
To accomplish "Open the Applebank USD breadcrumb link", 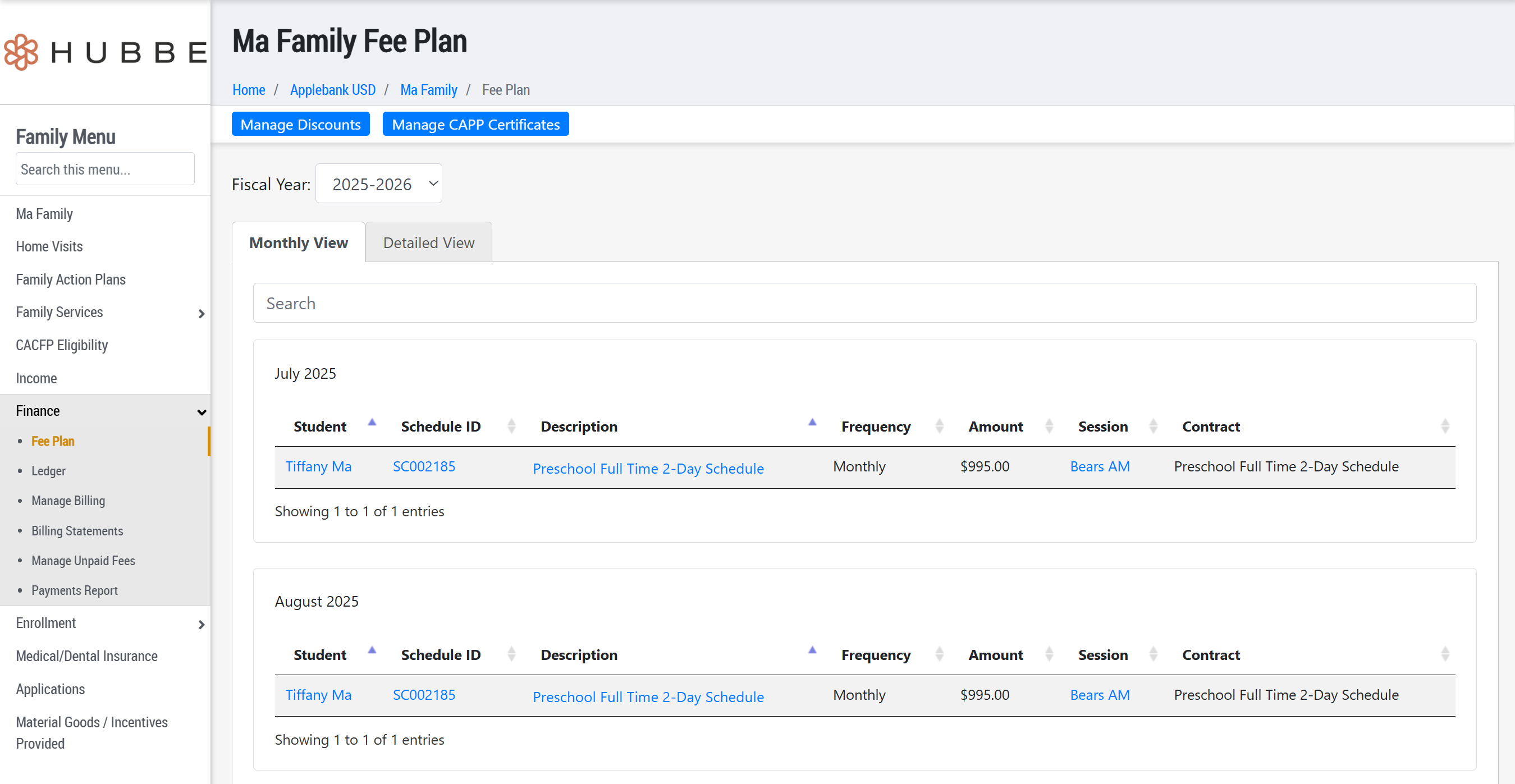I will tap(332, 90).
